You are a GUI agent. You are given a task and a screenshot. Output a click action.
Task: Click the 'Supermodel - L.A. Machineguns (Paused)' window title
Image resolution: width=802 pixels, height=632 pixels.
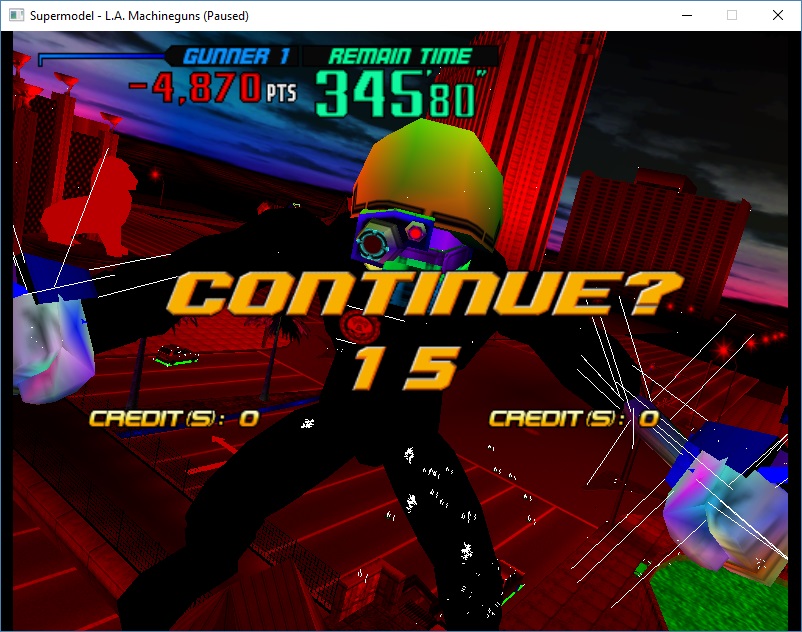[139, 16]
